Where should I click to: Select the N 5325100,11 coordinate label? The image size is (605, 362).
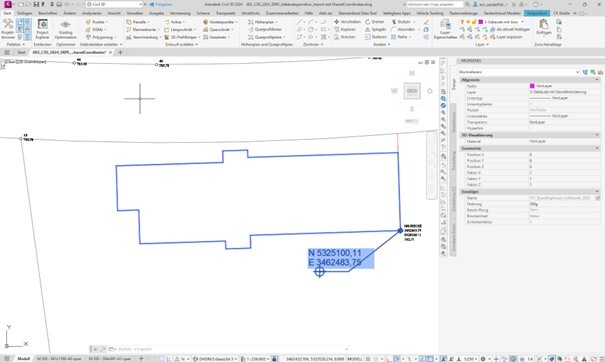pyautogui.click(x=335, y=253)
